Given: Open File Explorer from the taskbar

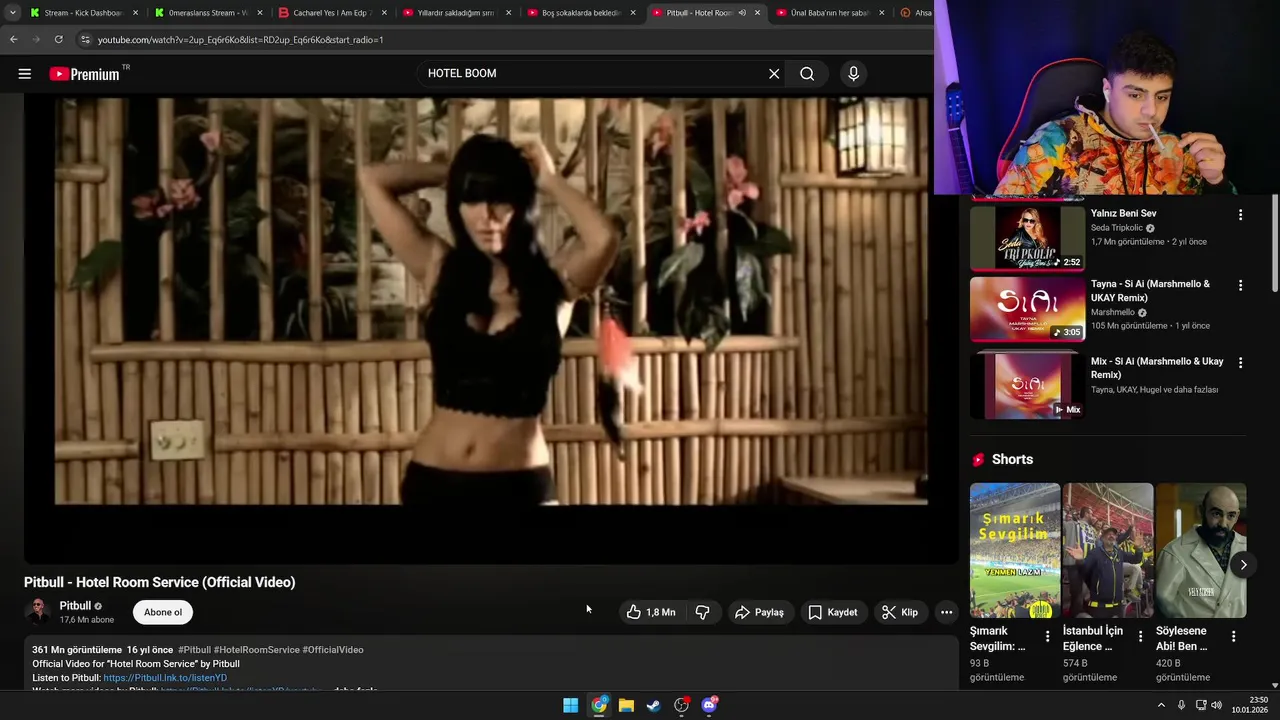Looking at the screenshot, I should [x=626, y=705].
